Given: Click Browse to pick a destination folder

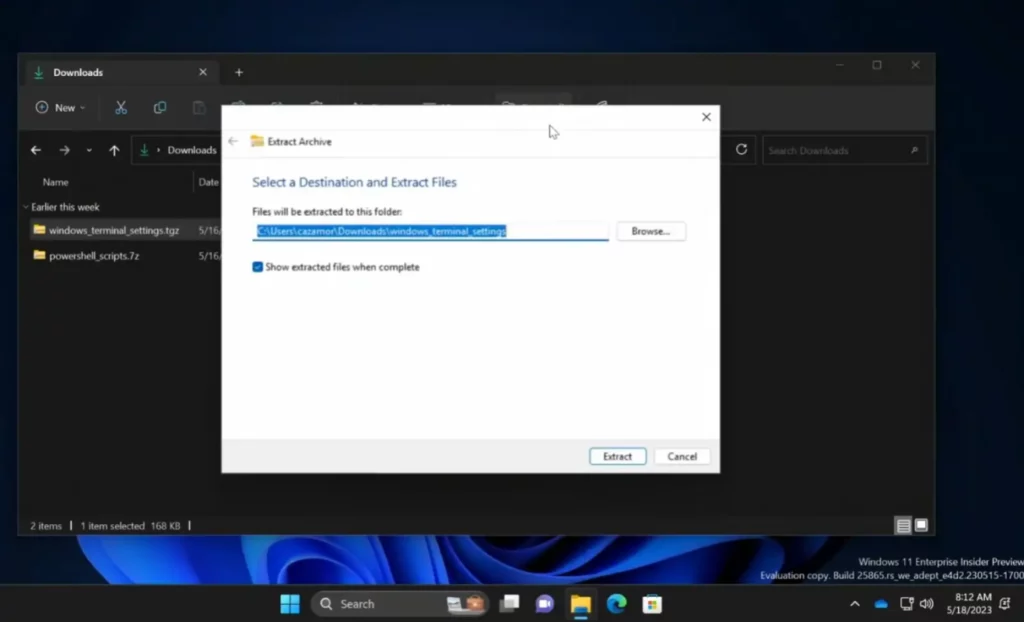Looking at the screenshot, I should click(x=650, y=231).
